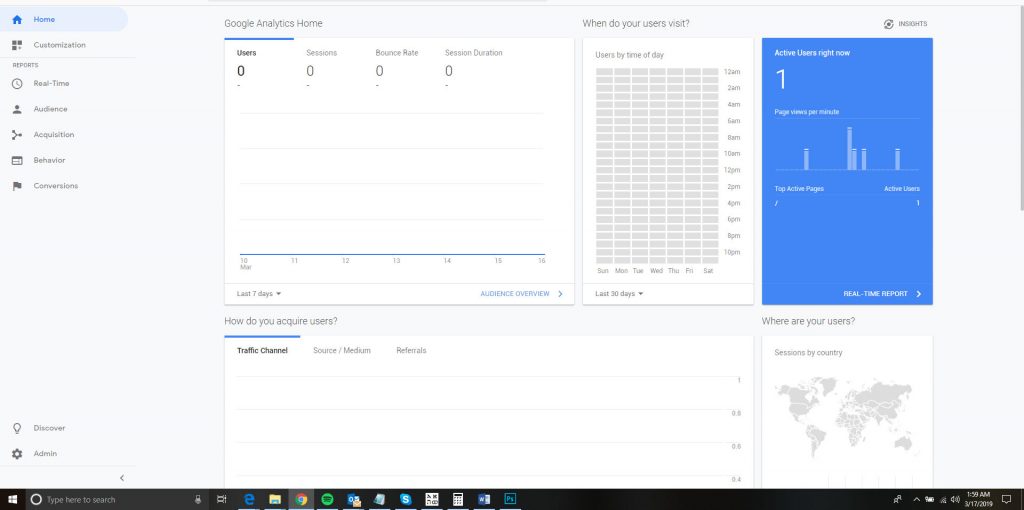Switch to Referrals tab

pyautogui.click(x=411, y=351)
